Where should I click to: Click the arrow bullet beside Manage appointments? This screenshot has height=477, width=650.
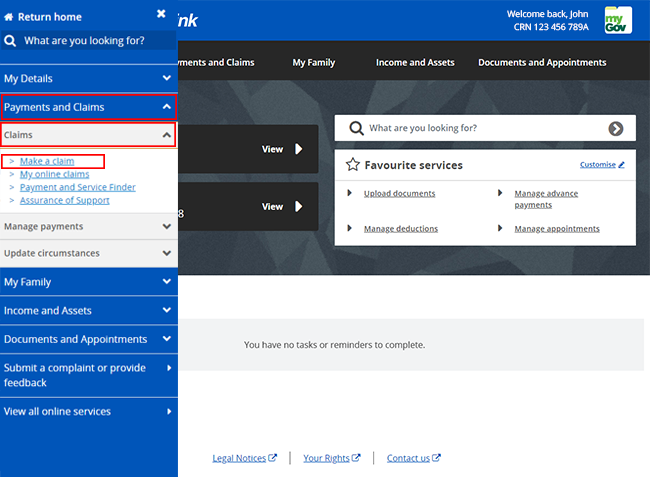[x=500, y=228]
